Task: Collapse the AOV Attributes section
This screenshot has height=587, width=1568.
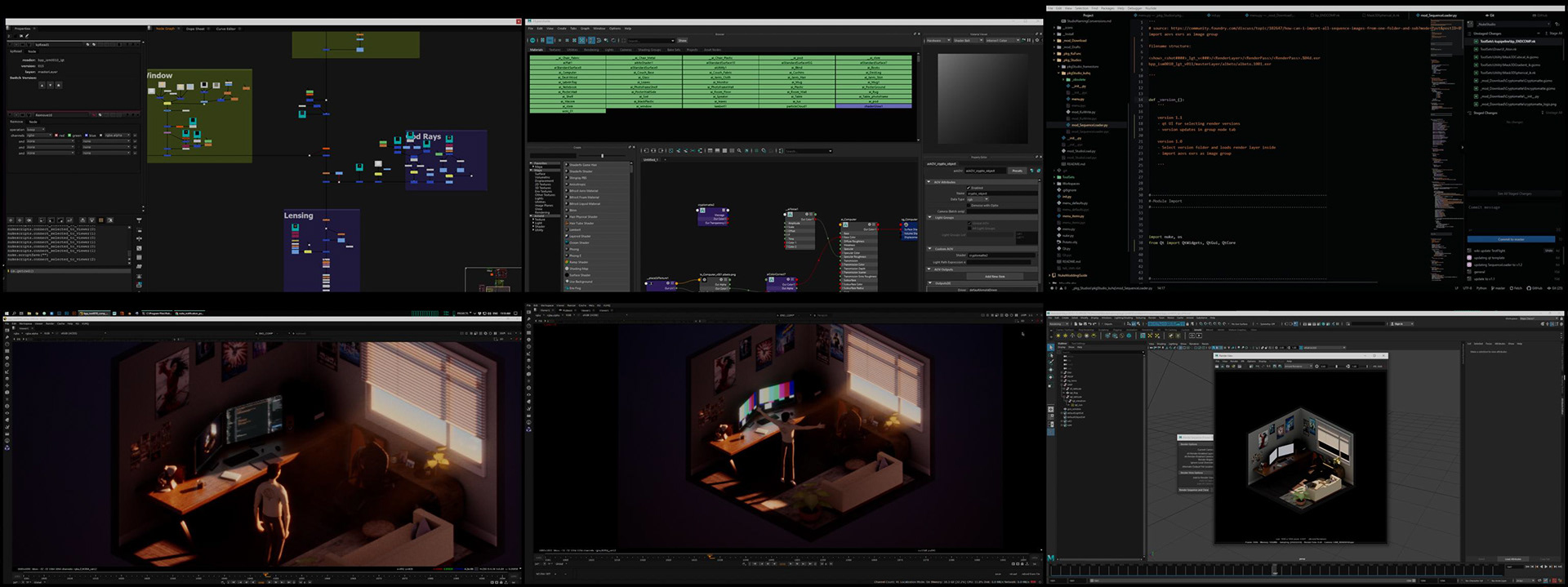Action: (x=929, y=182)
